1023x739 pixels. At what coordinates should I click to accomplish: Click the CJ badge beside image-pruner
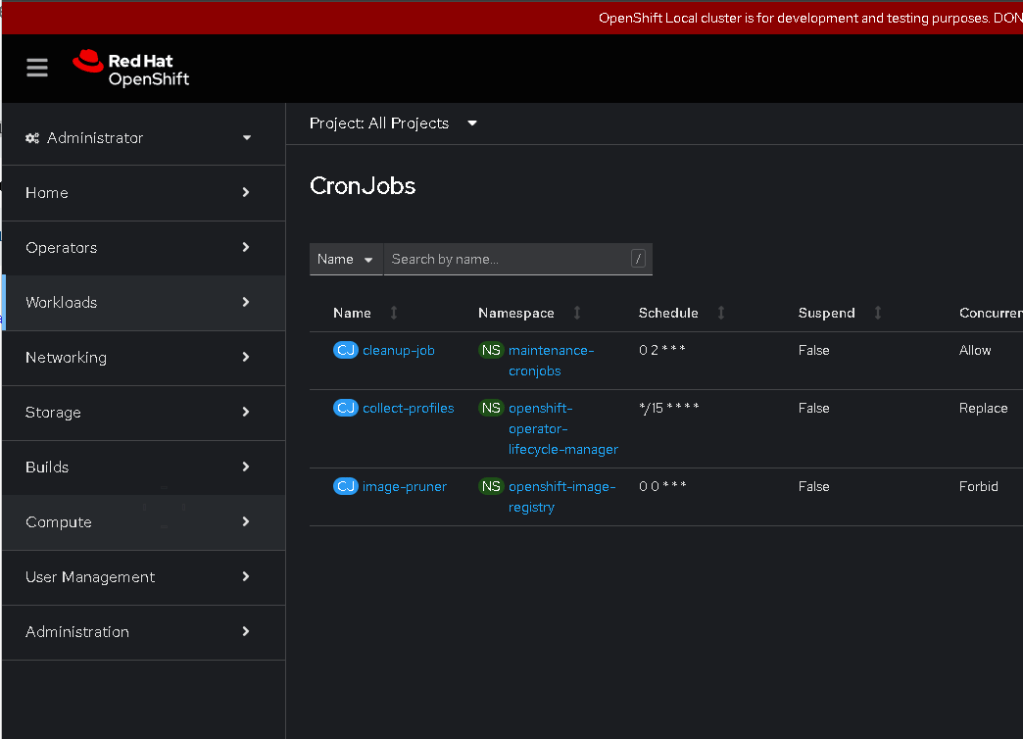coord(346,487)
